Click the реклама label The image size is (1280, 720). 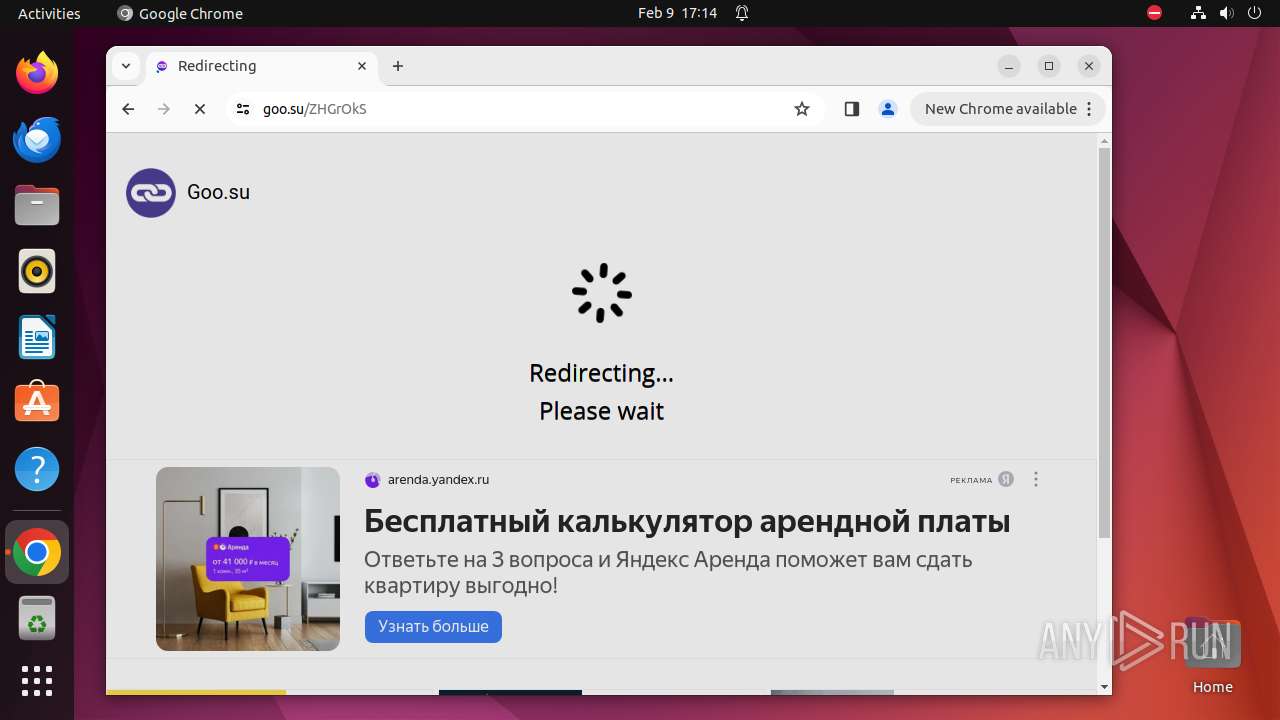[x=971, y=480]
